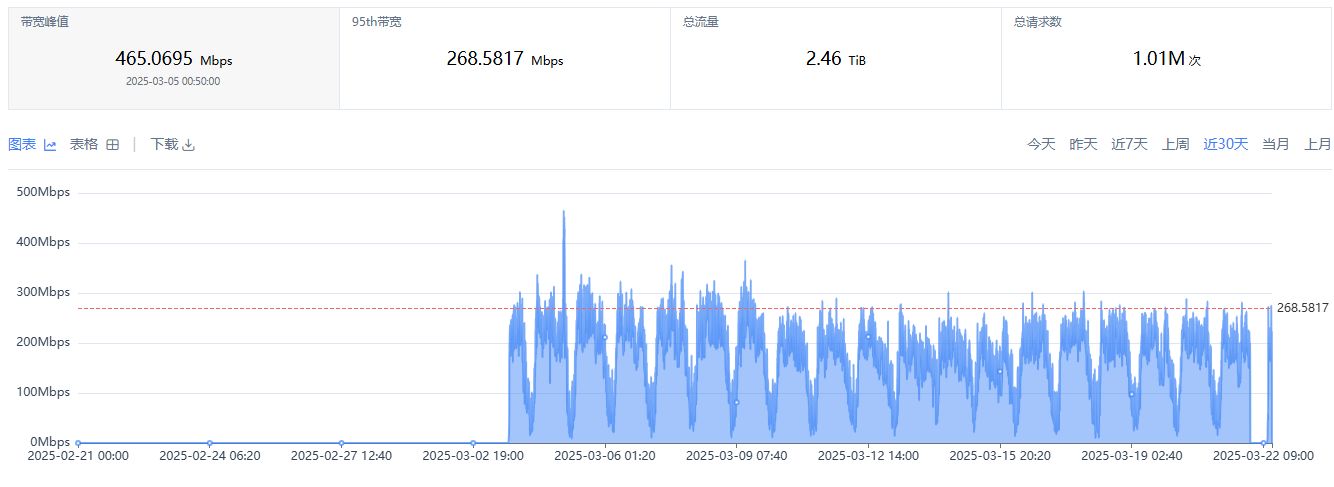1334x487 pixels.
Task: Click the baseline marker at 2025-02-24 06:20
Action: (209, 443)
